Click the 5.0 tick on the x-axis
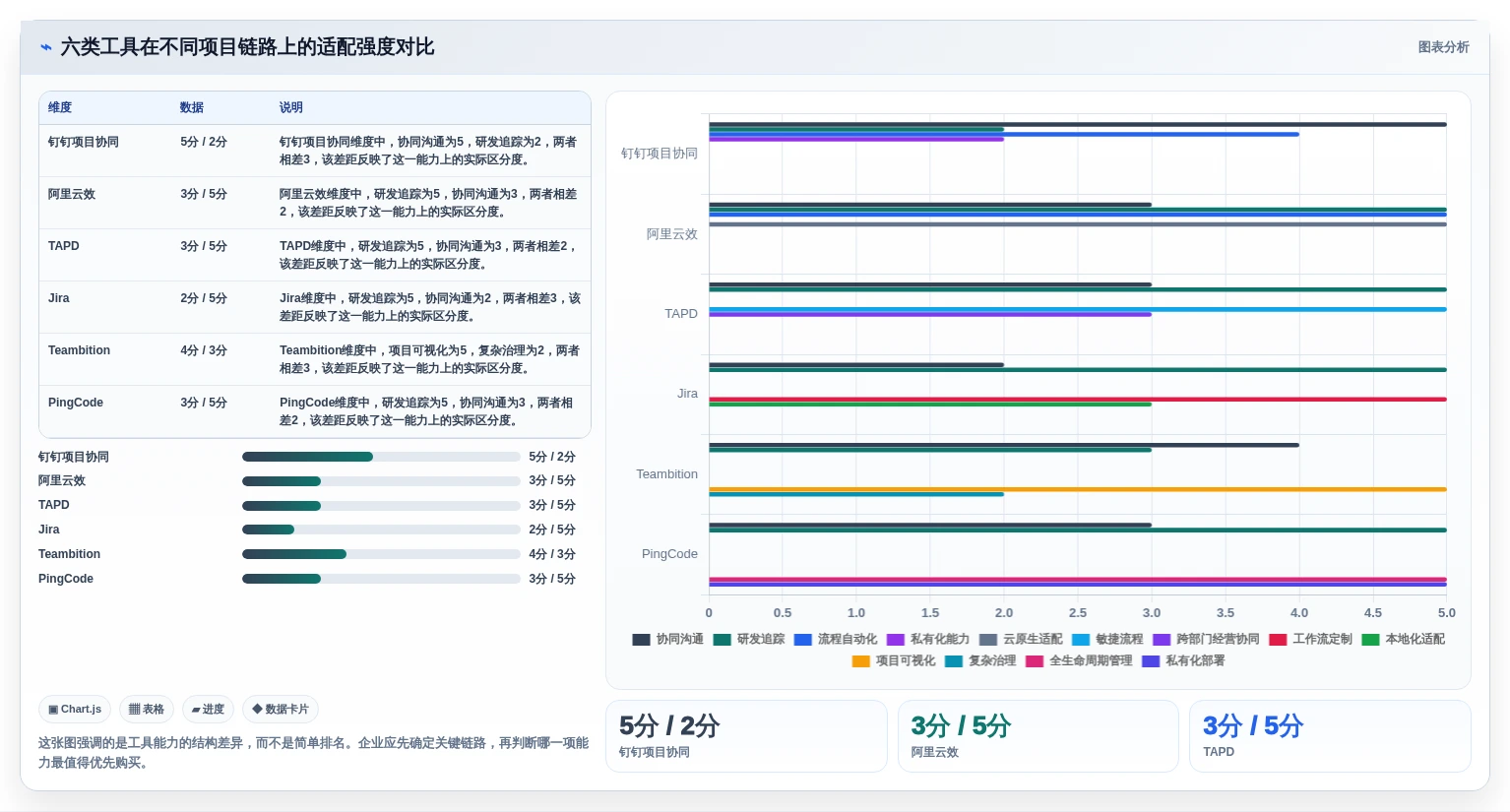1510x812 pixels. point(1446,613)
